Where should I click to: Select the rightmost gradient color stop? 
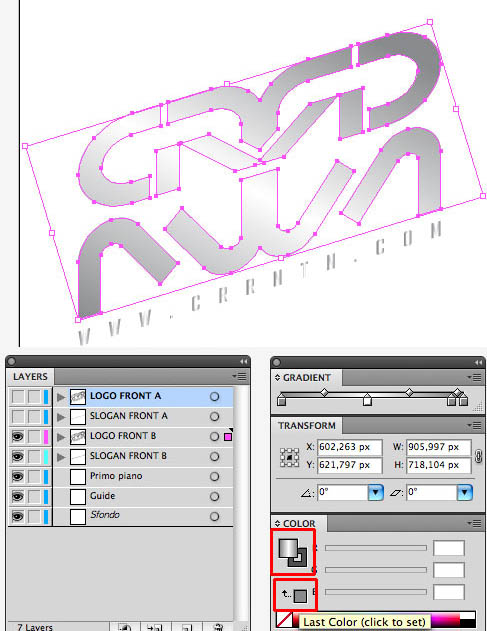click(x=463, y=400)
